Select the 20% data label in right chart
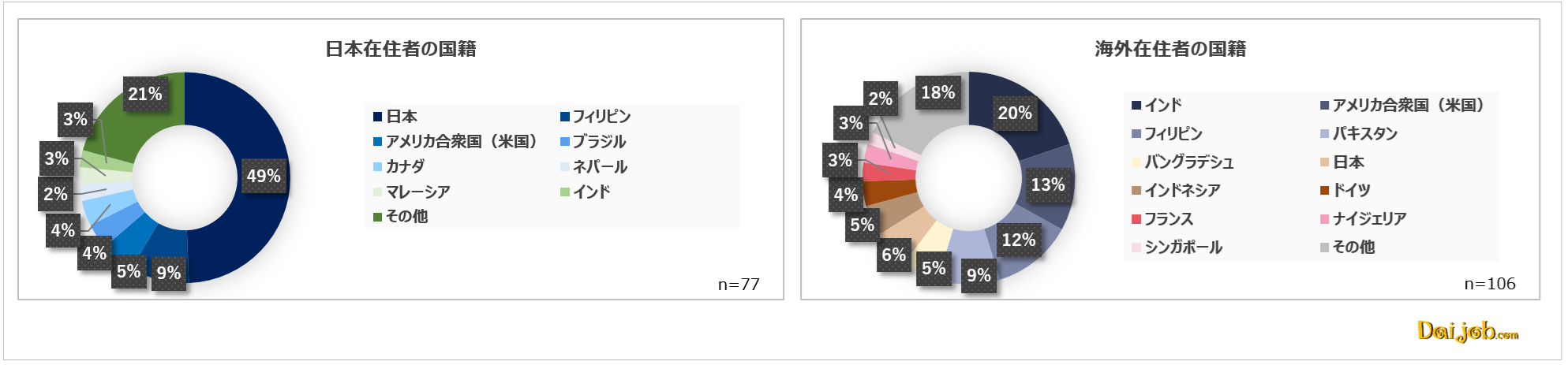The image size is (1568, 365). pos(1015,113)
